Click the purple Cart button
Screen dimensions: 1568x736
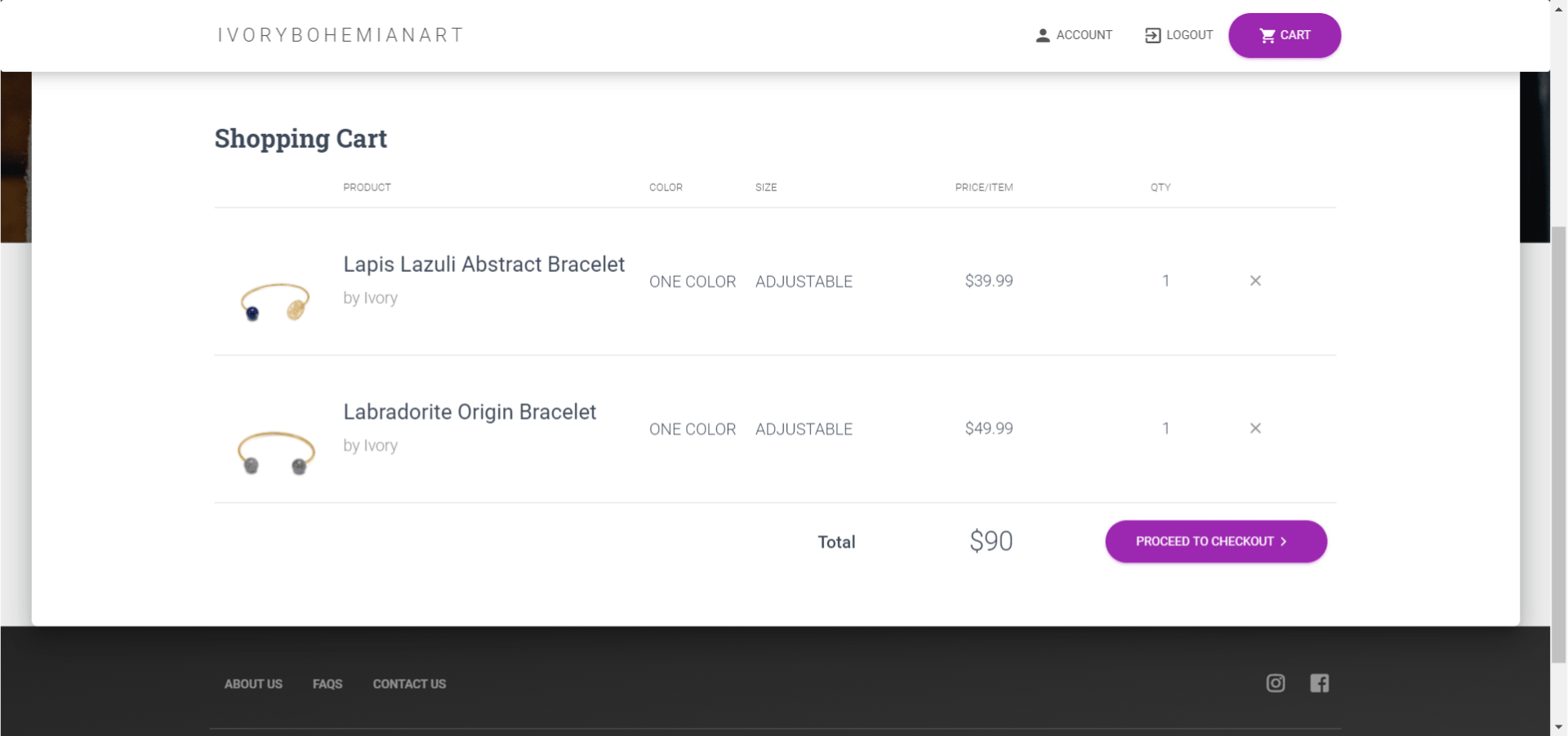1285,35
